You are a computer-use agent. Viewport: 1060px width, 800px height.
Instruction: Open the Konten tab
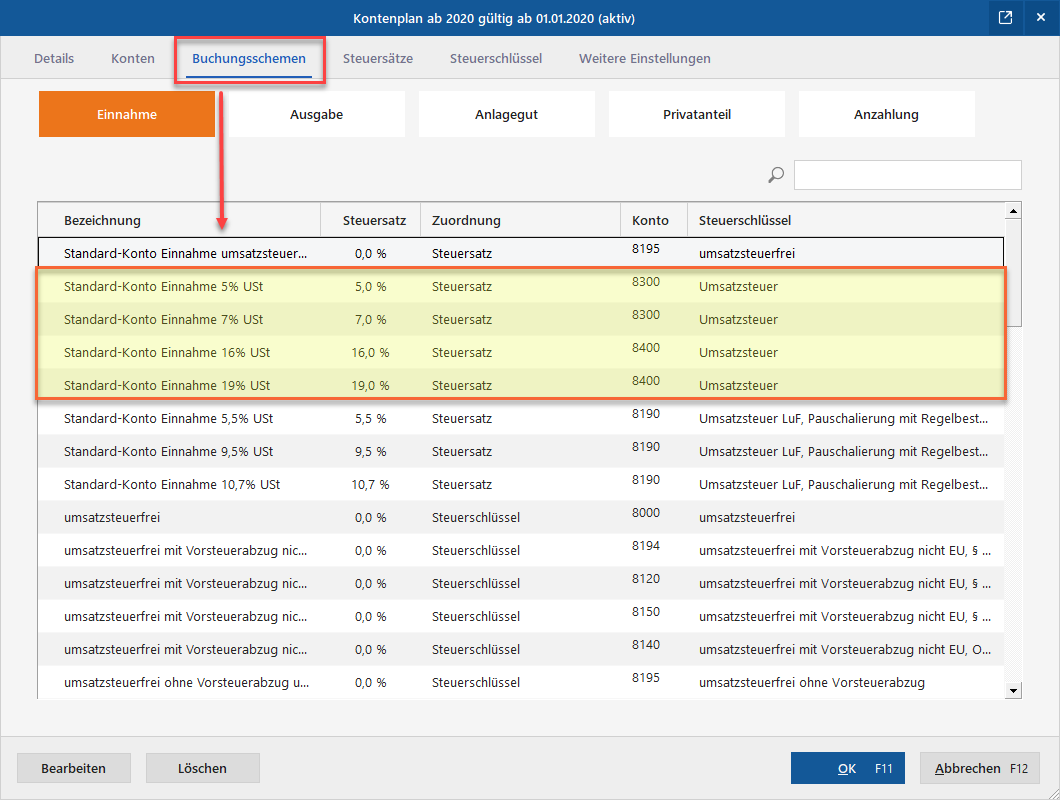(x=133, y=59)
